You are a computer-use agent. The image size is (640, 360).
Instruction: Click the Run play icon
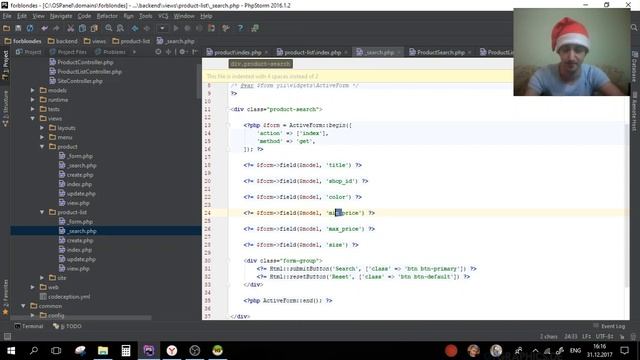tap(176, 28)
